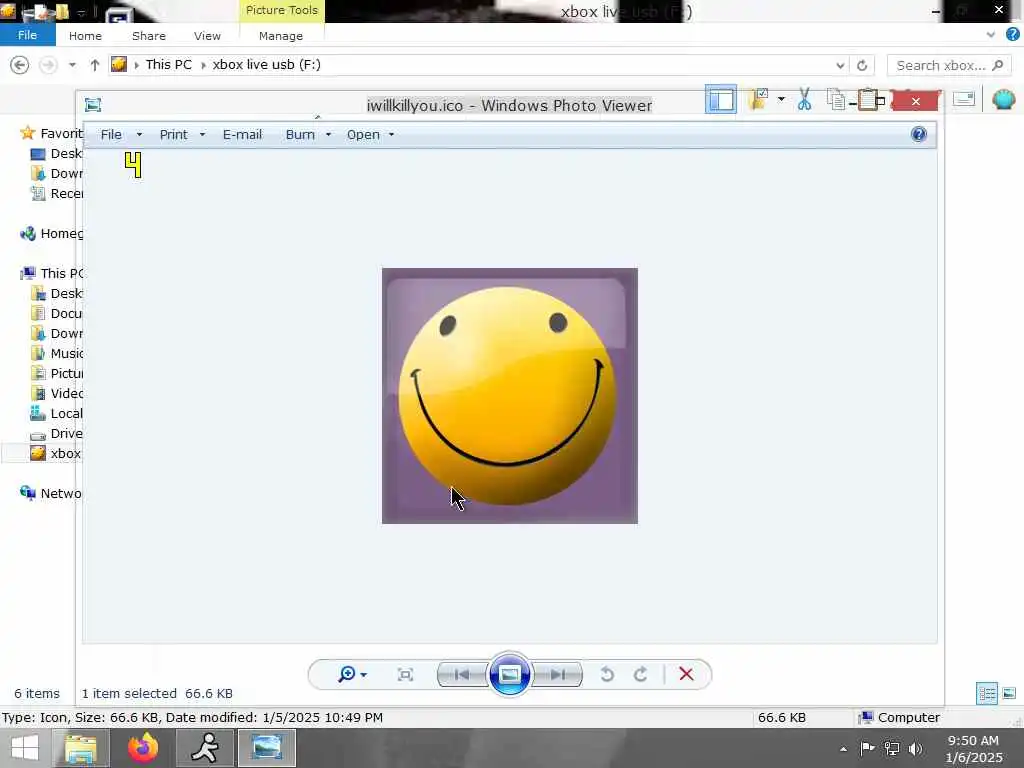The image size is (1024, 768).
Task: Go up one folder level
Action: [x=95, y=65]
